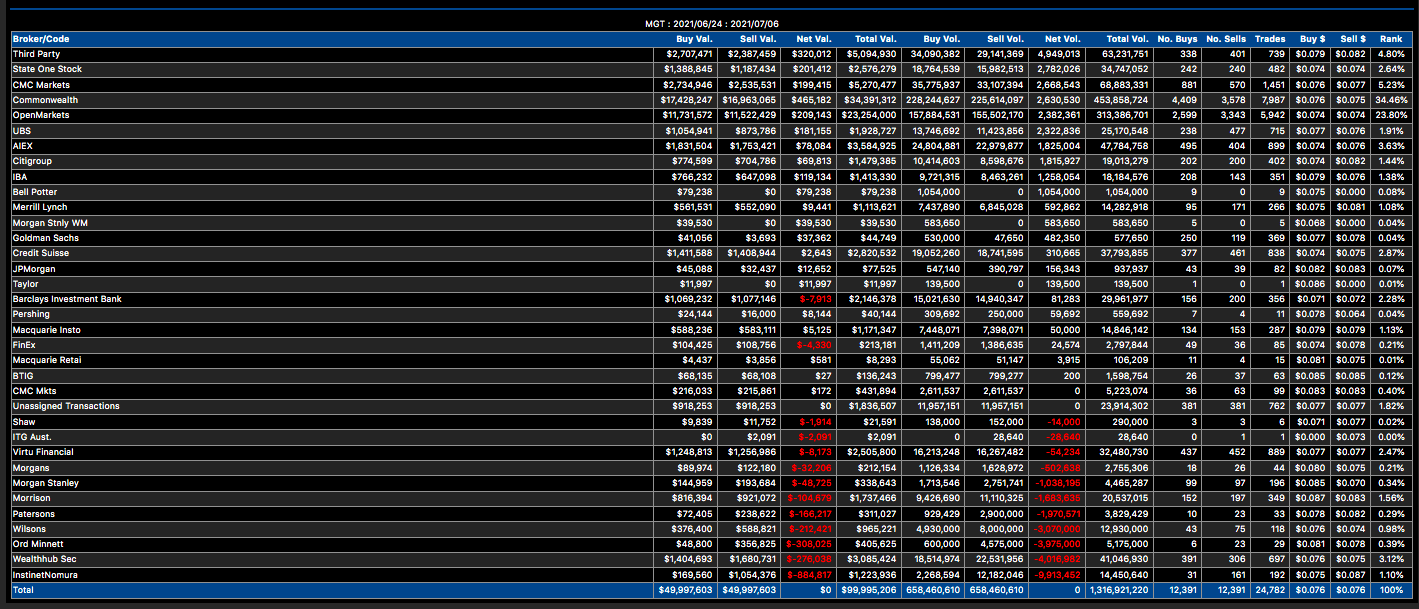
Task: Click the Macquarie Insto broker name
Action: 46,330
